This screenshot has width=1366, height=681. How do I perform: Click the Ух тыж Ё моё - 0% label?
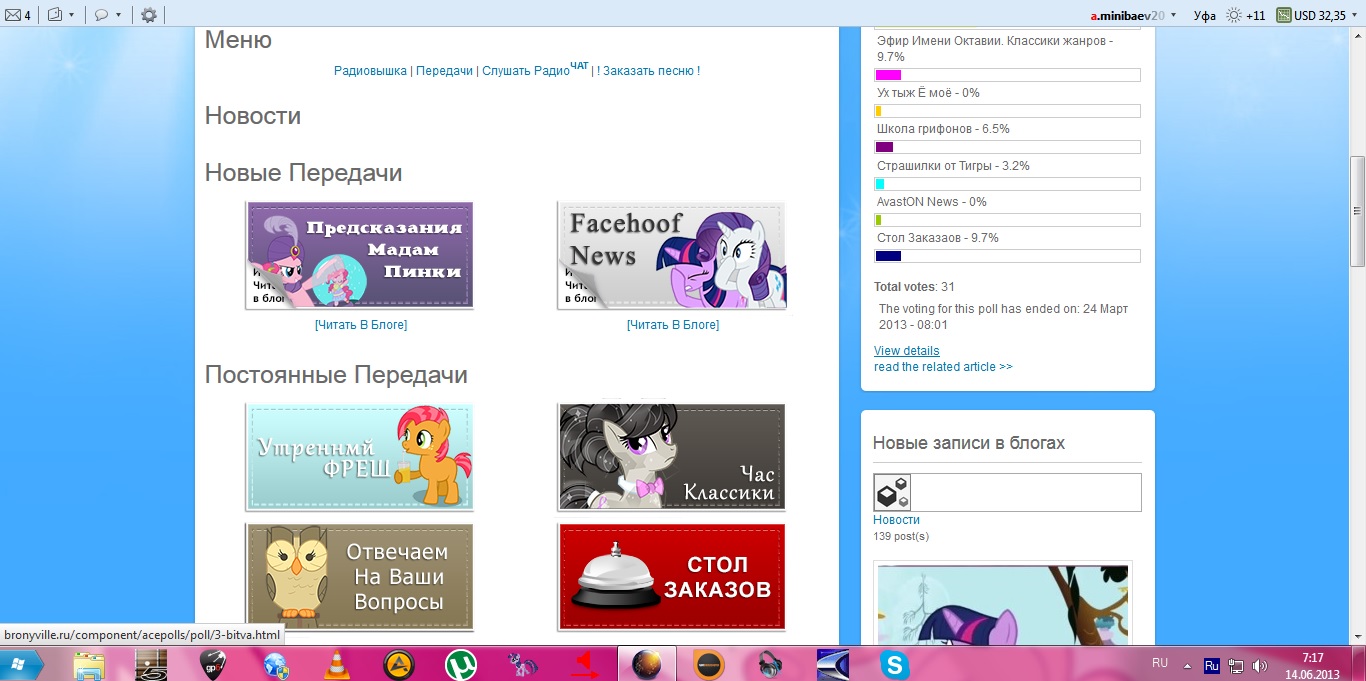[928, 93]
